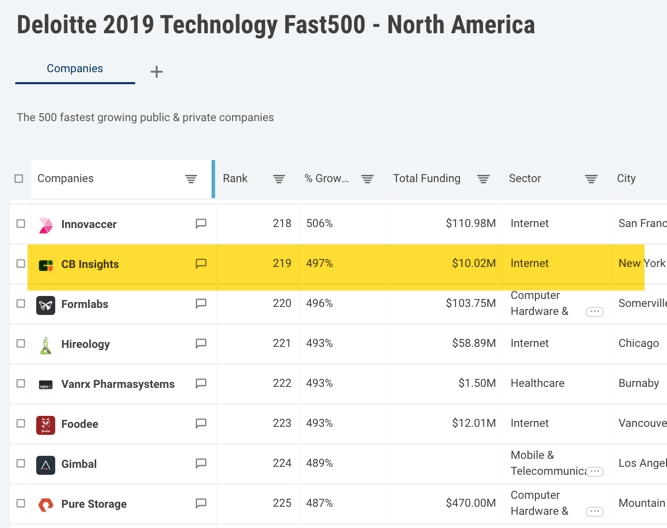Open comment icon for Formlabs row
Viewport: 667px width, 528px height.
pos(201,303)
